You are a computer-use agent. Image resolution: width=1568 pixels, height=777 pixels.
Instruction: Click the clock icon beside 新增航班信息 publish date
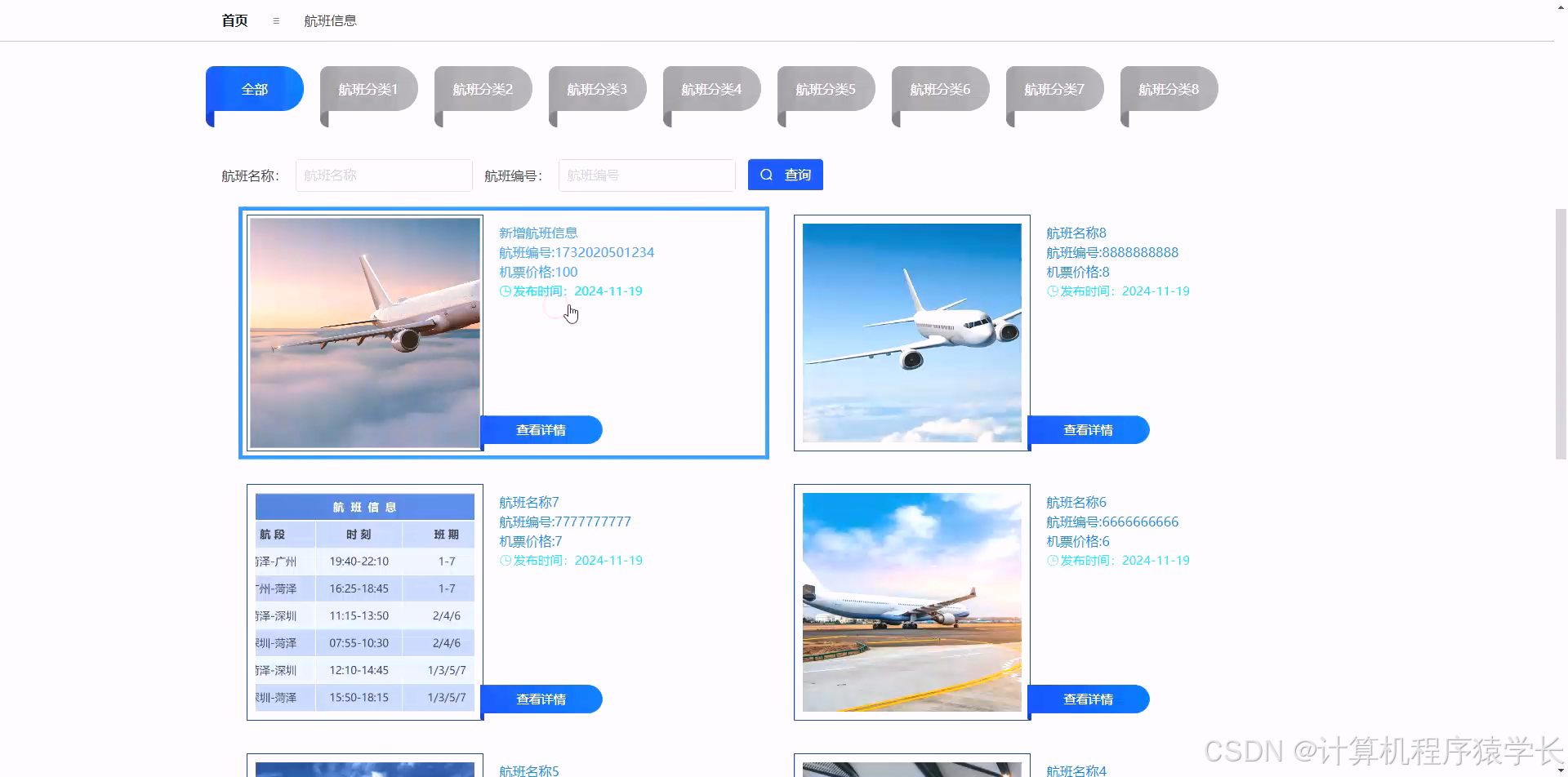(505, 291)
